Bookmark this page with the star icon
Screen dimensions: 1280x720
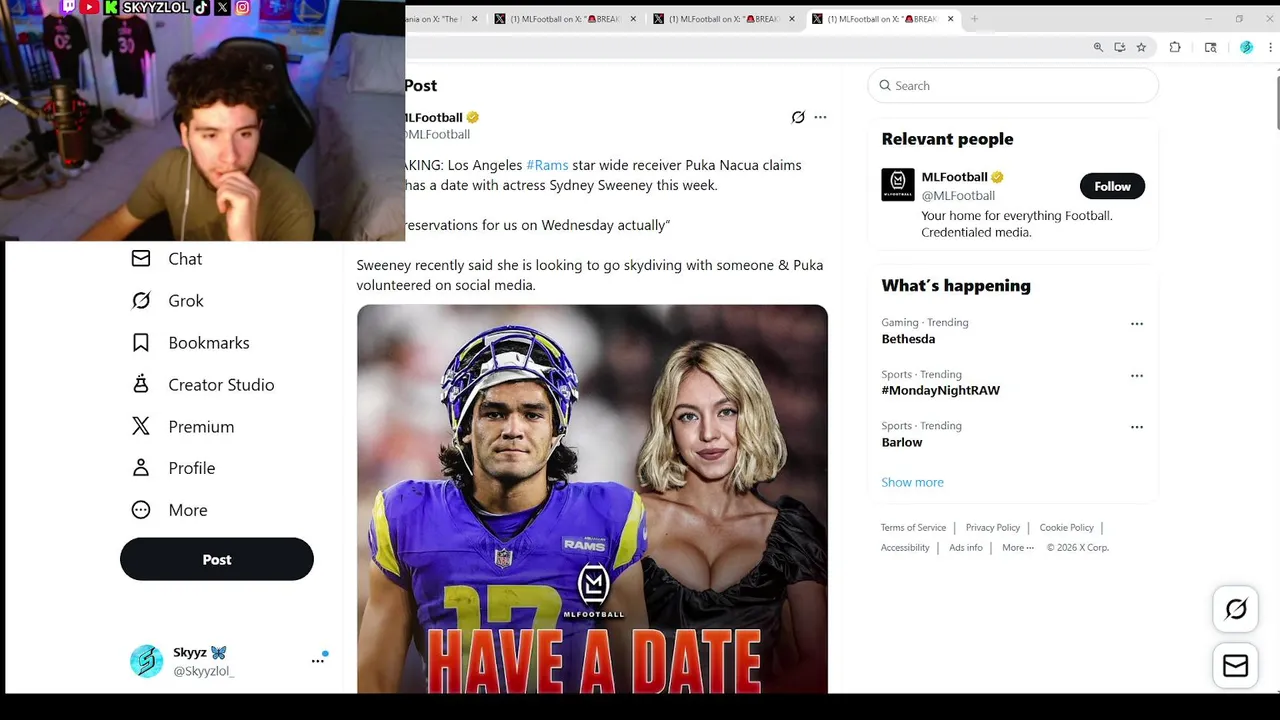coord(1141,47)
